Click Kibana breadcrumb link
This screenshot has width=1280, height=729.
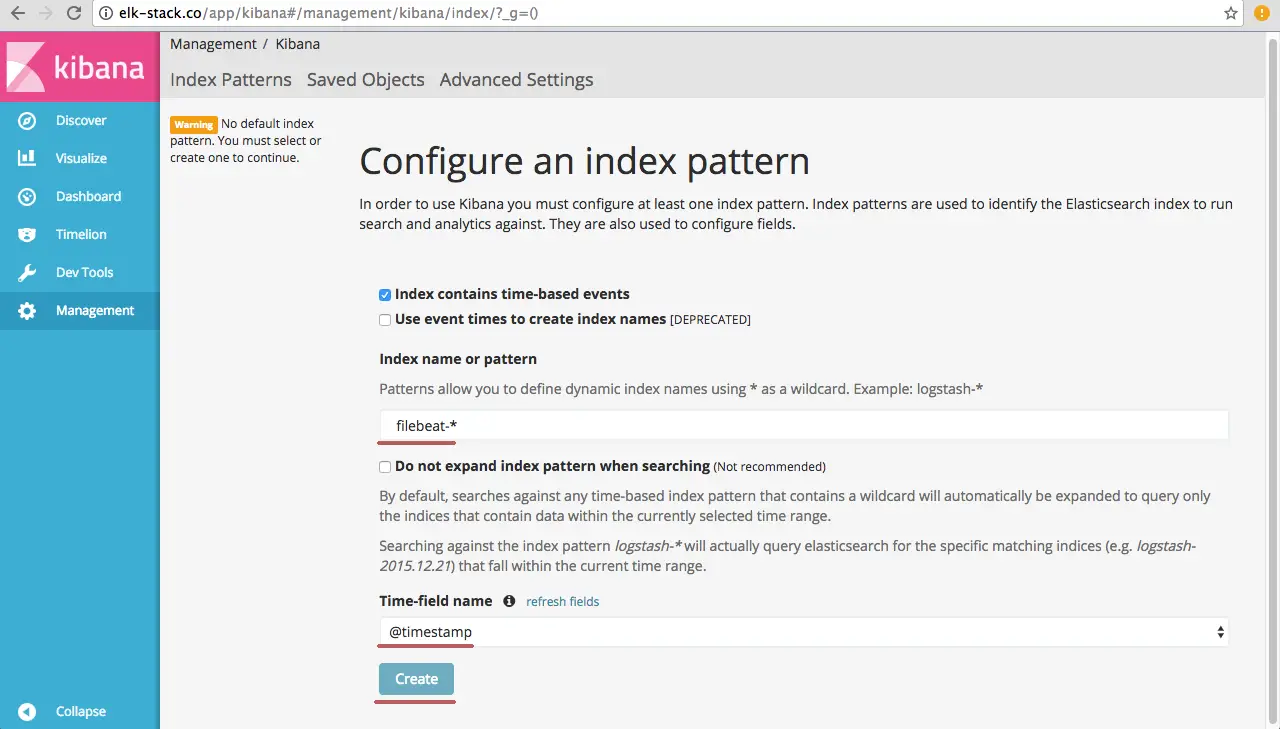297,44
